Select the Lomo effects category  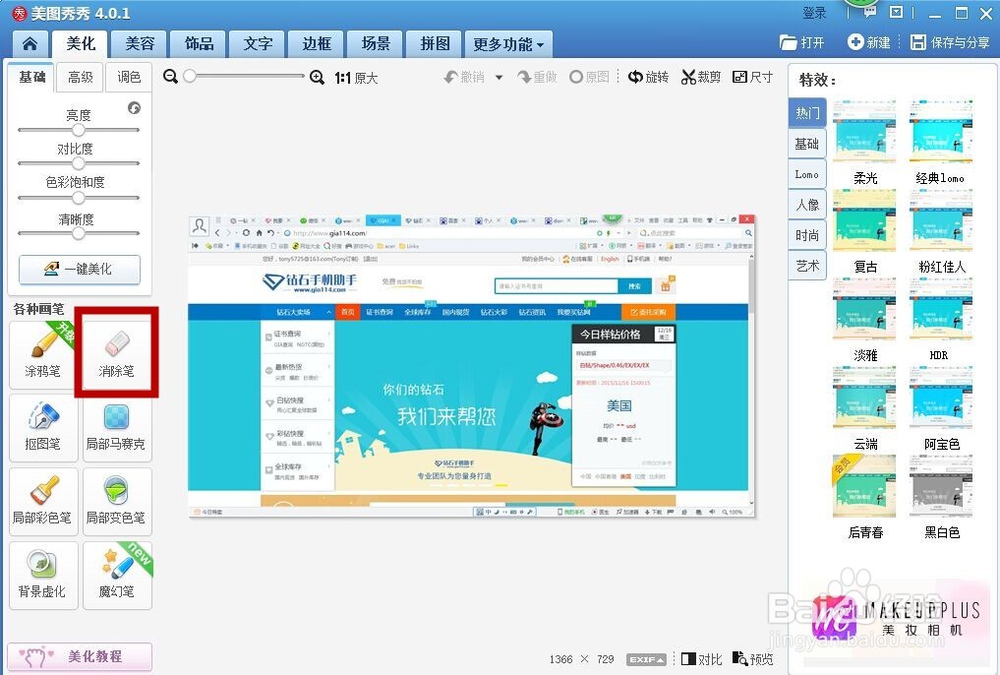coord(807,174)
